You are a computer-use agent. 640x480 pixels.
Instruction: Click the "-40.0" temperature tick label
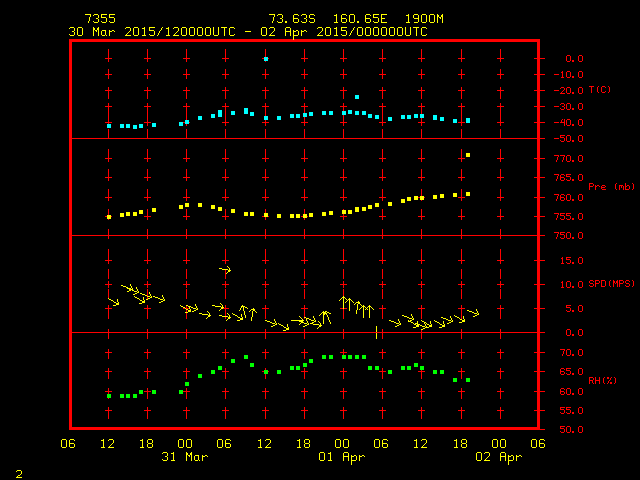(x=569, y=122)
